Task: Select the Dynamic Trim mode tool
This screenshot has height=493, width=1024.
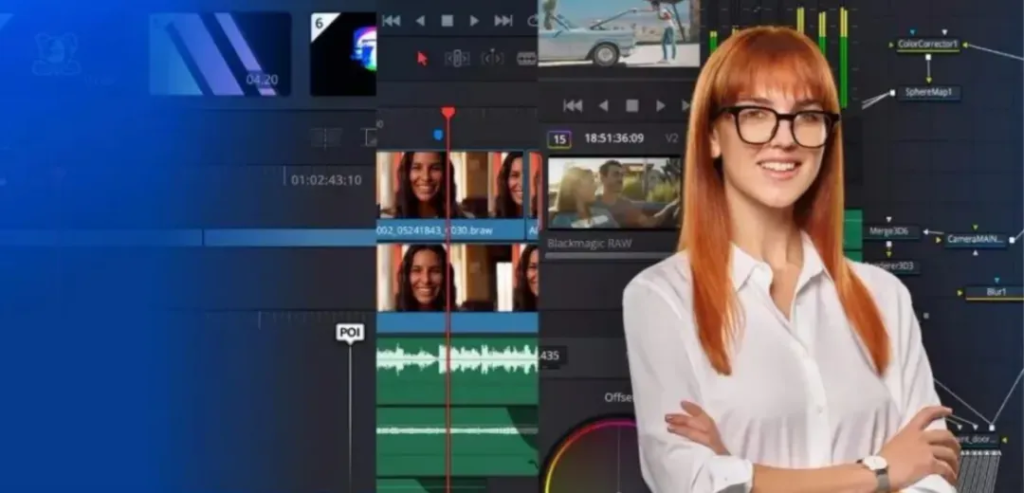Action: click(492, 59)
